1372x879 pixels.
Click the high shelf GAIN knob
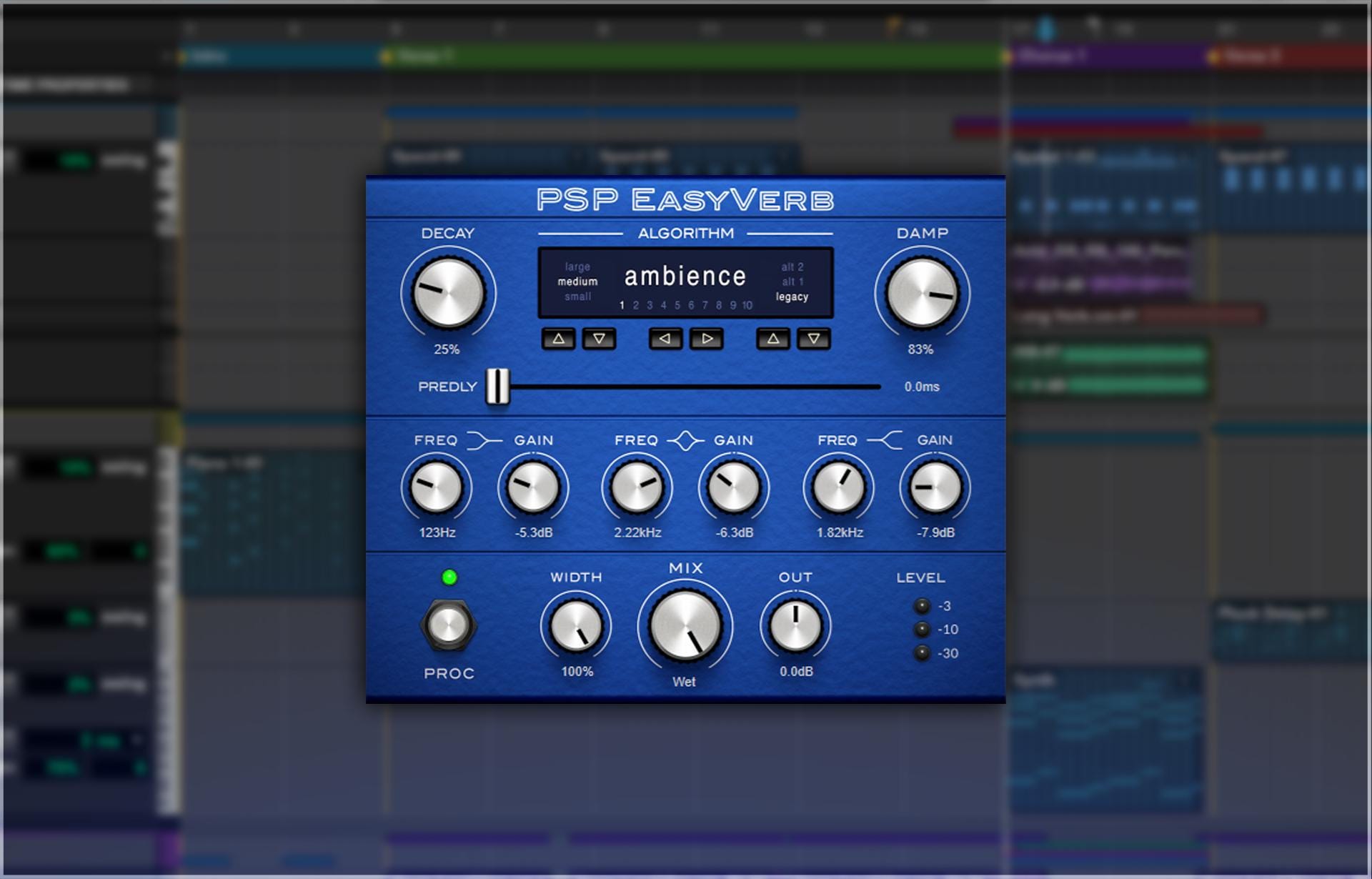(935, 487)
